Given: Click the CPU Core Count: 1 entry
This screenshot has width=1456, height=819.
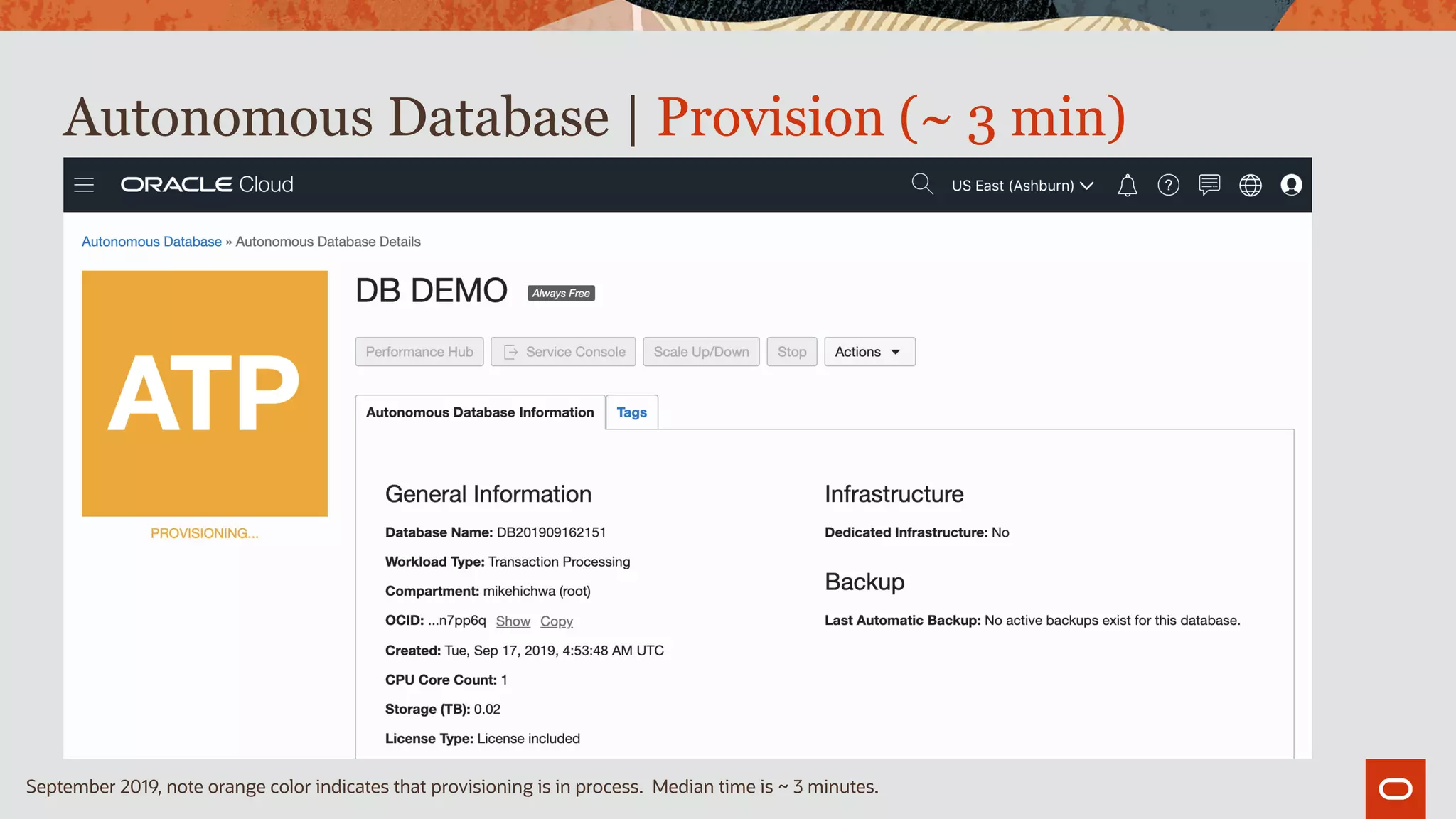Looking at the screenshot, I should (x=446, y=680).
